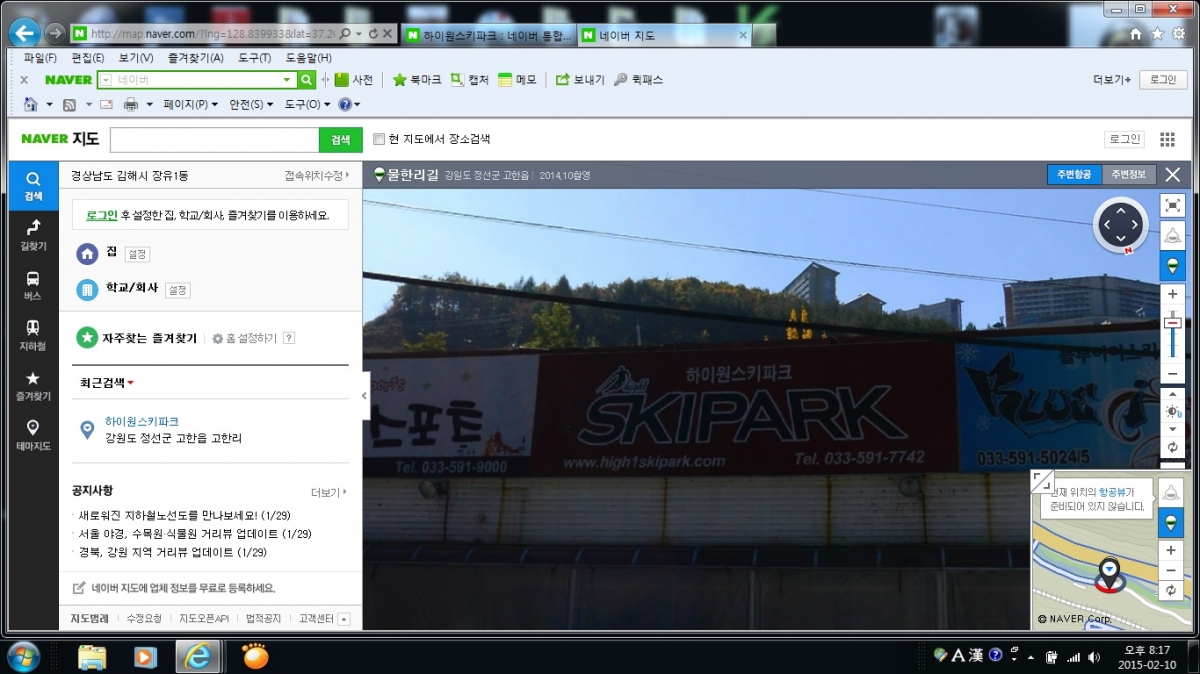Click the IE print icon
1200x674 pixels.
point(131,104)
